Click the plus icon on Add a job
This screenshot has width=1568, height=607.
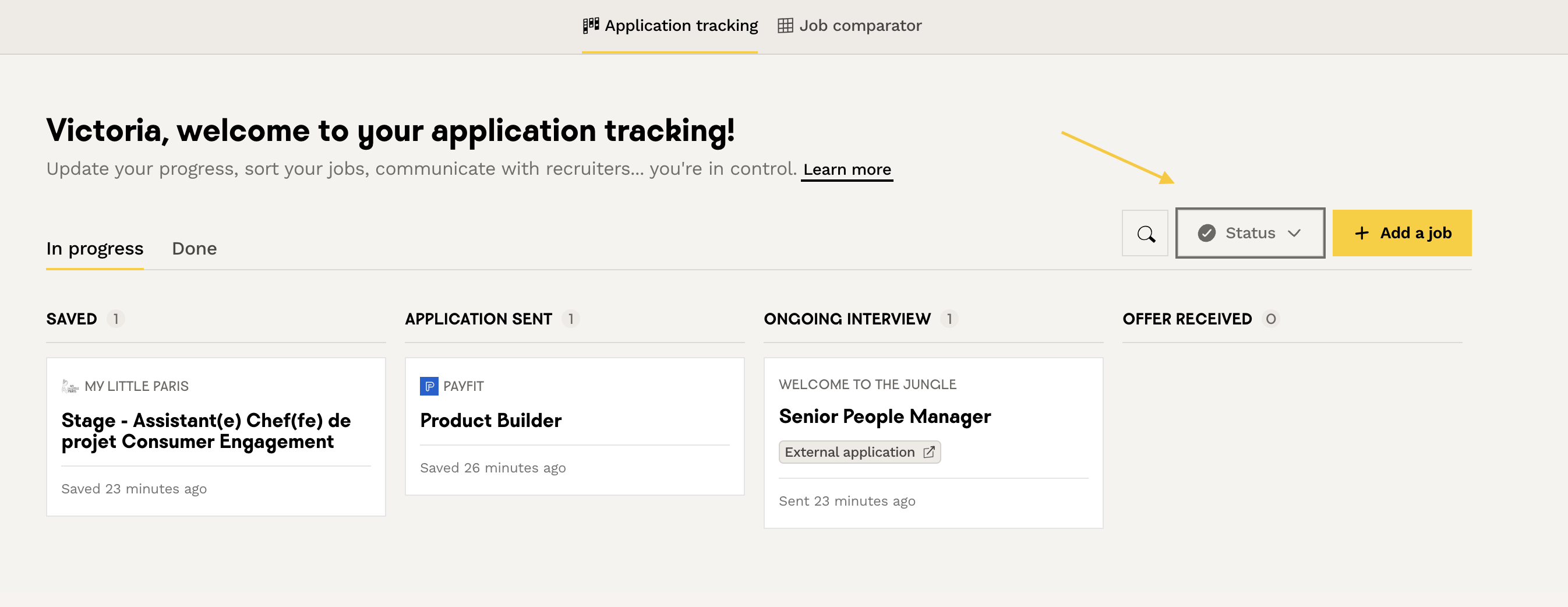click(x=1361, y=233)
